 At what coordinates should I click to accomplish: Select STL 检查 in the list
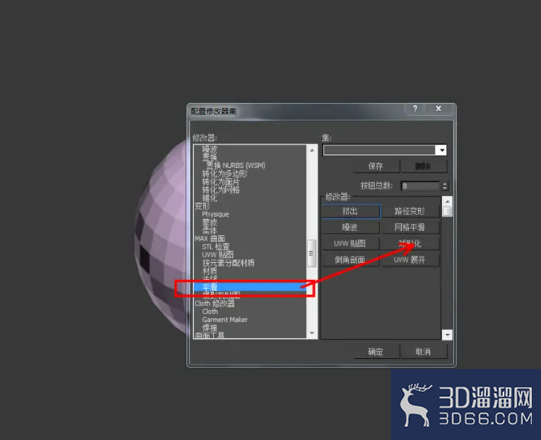pos(216,247)
